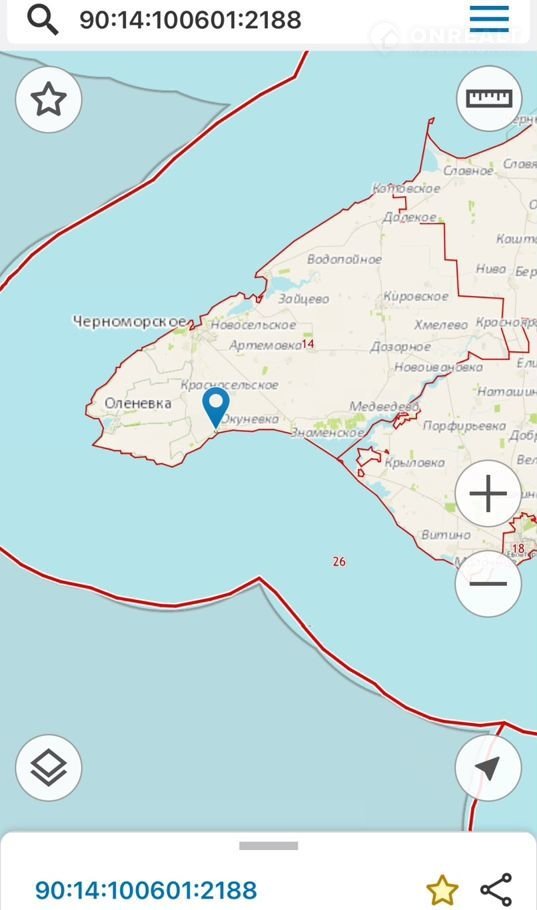Select the ruler measurement tool
The width and height of the screenshot is (537, 910).
[489, 98]
